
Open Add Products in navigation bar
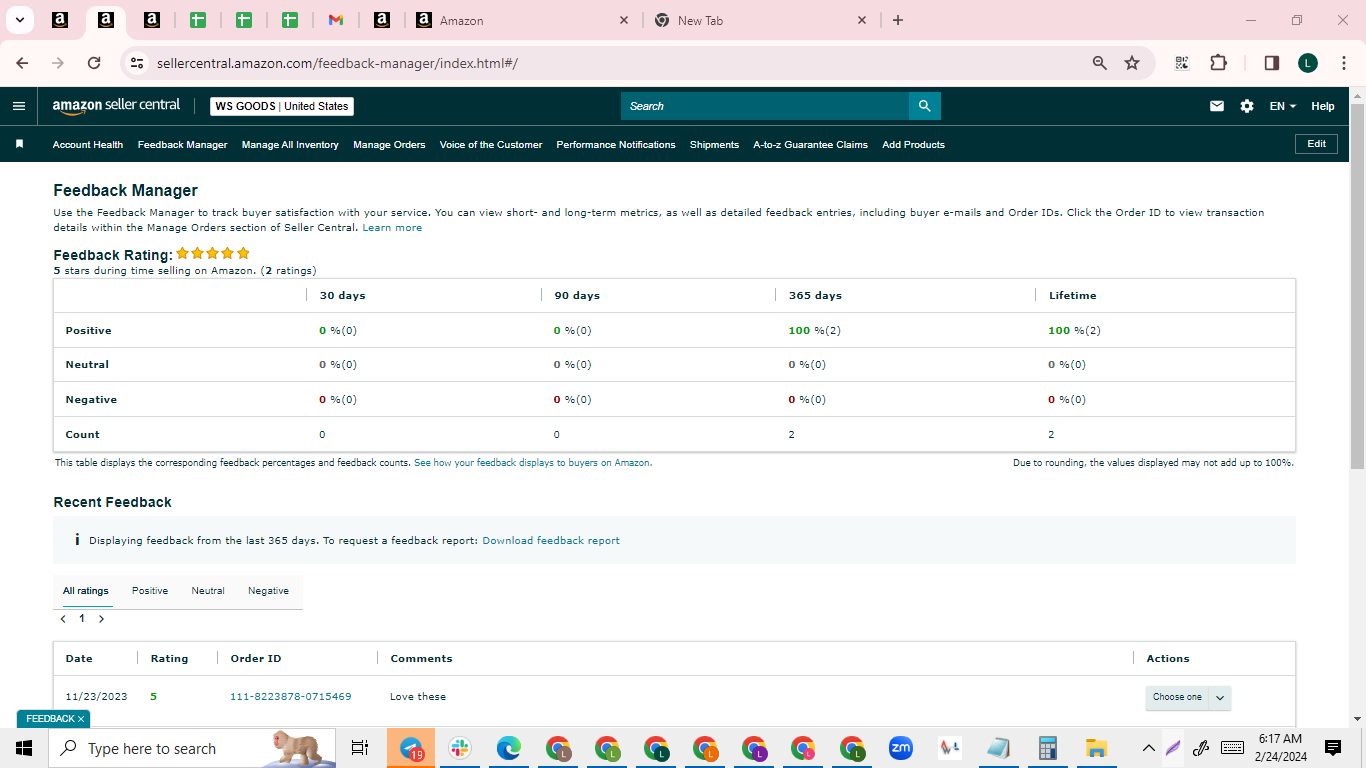point(913,145)
